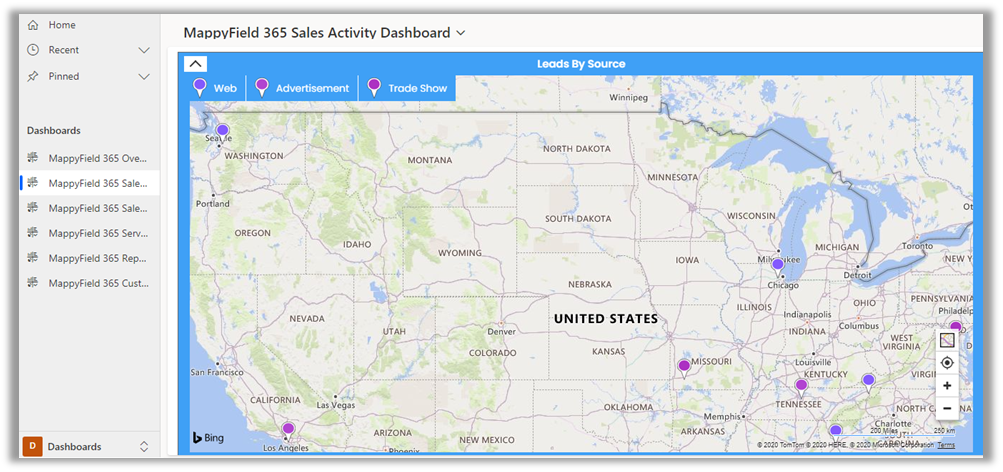
Task: Open MappyField 365 Overview dashboard item
Action: pyautogui.click(x=97, y=158)
